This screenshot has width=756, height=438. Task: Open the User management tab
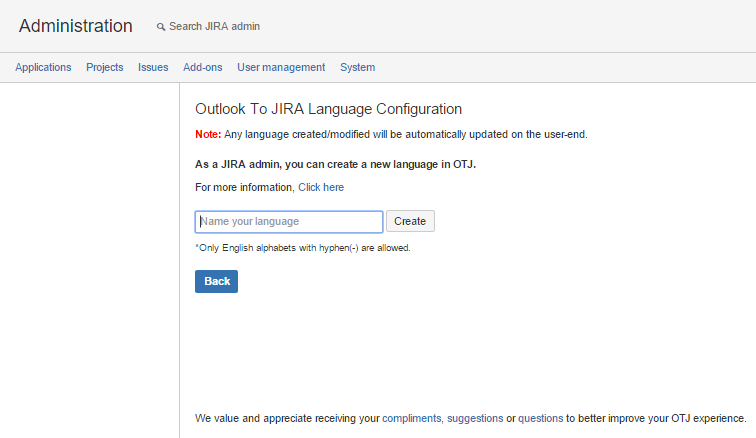tap(281, 68)
